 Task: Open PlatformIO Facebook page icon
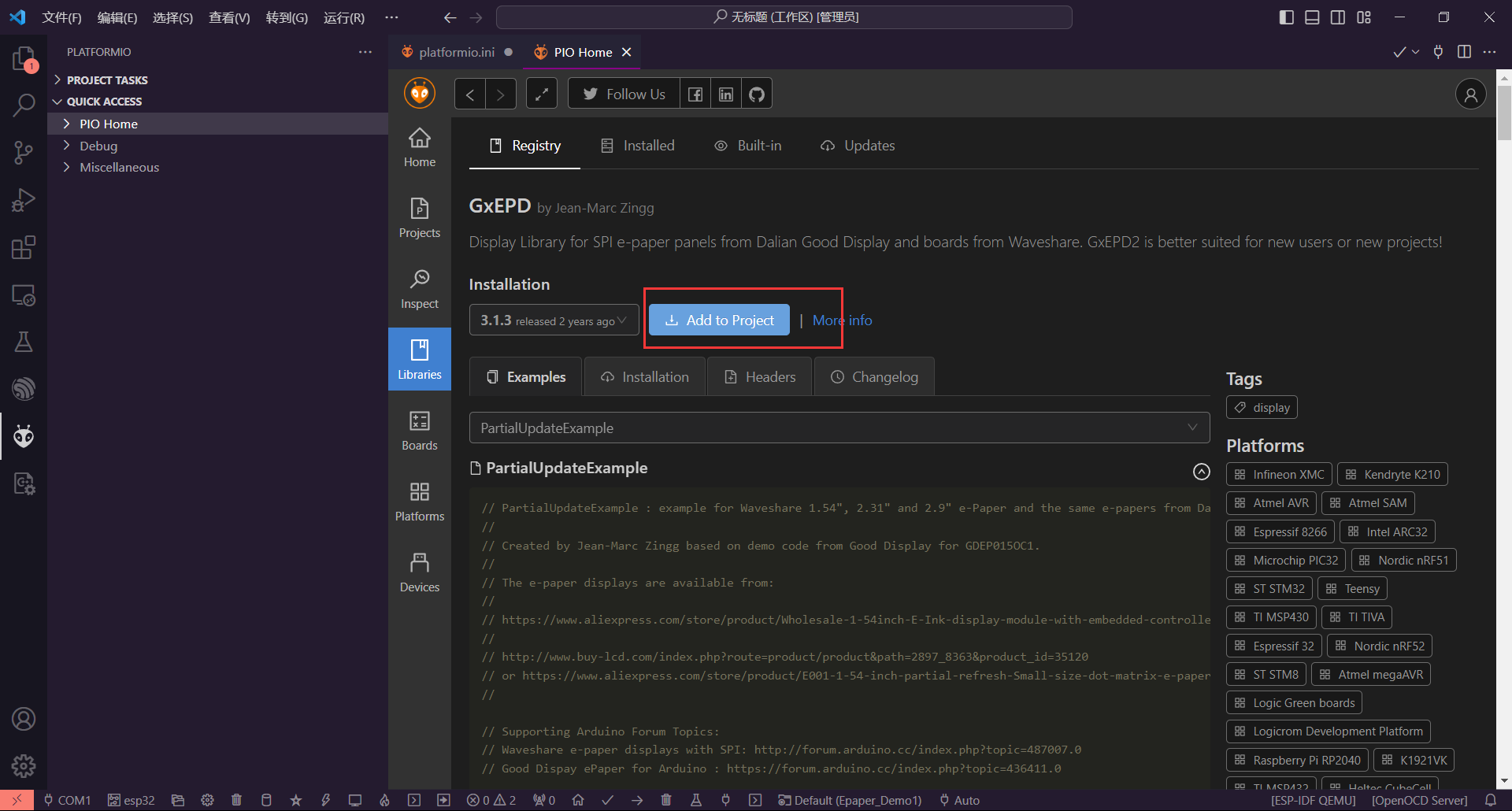[695, 94]
